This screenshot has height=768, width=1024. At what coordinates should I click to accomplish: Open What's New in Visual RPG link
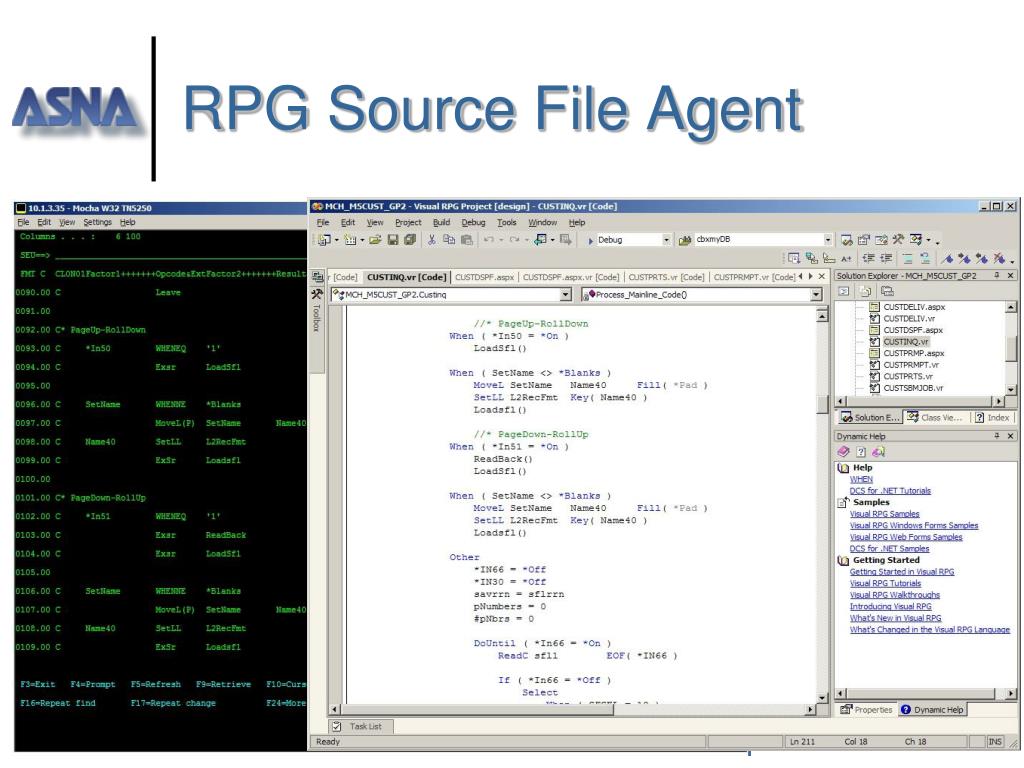click(x=895, y=618)
